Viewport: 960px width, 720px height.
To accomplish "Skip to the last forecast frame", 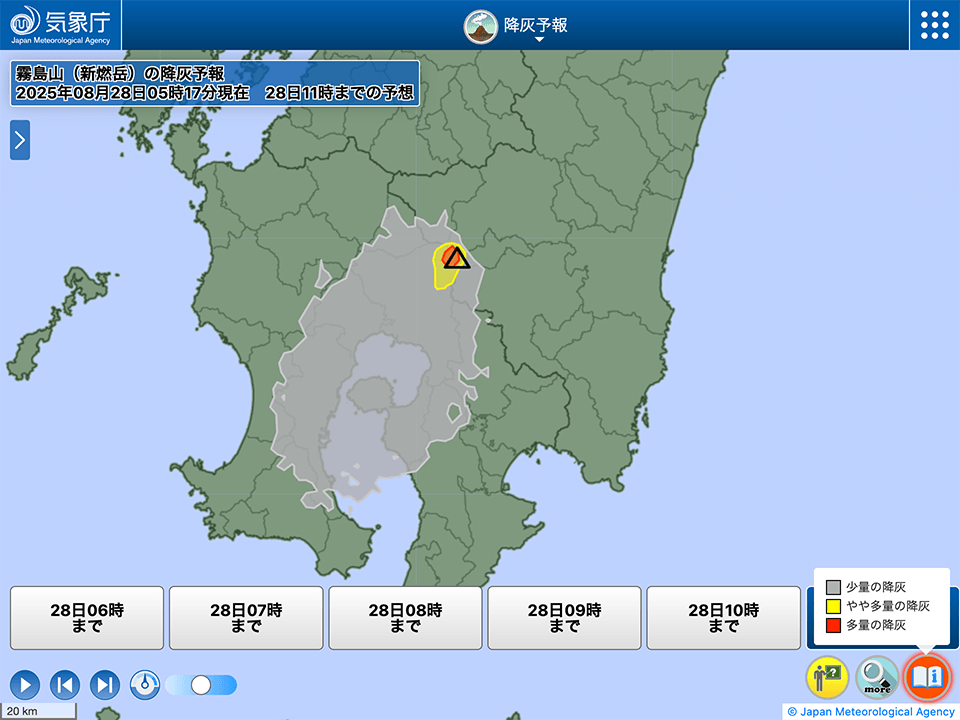I will pyautogui.click(x=105, y=685).
